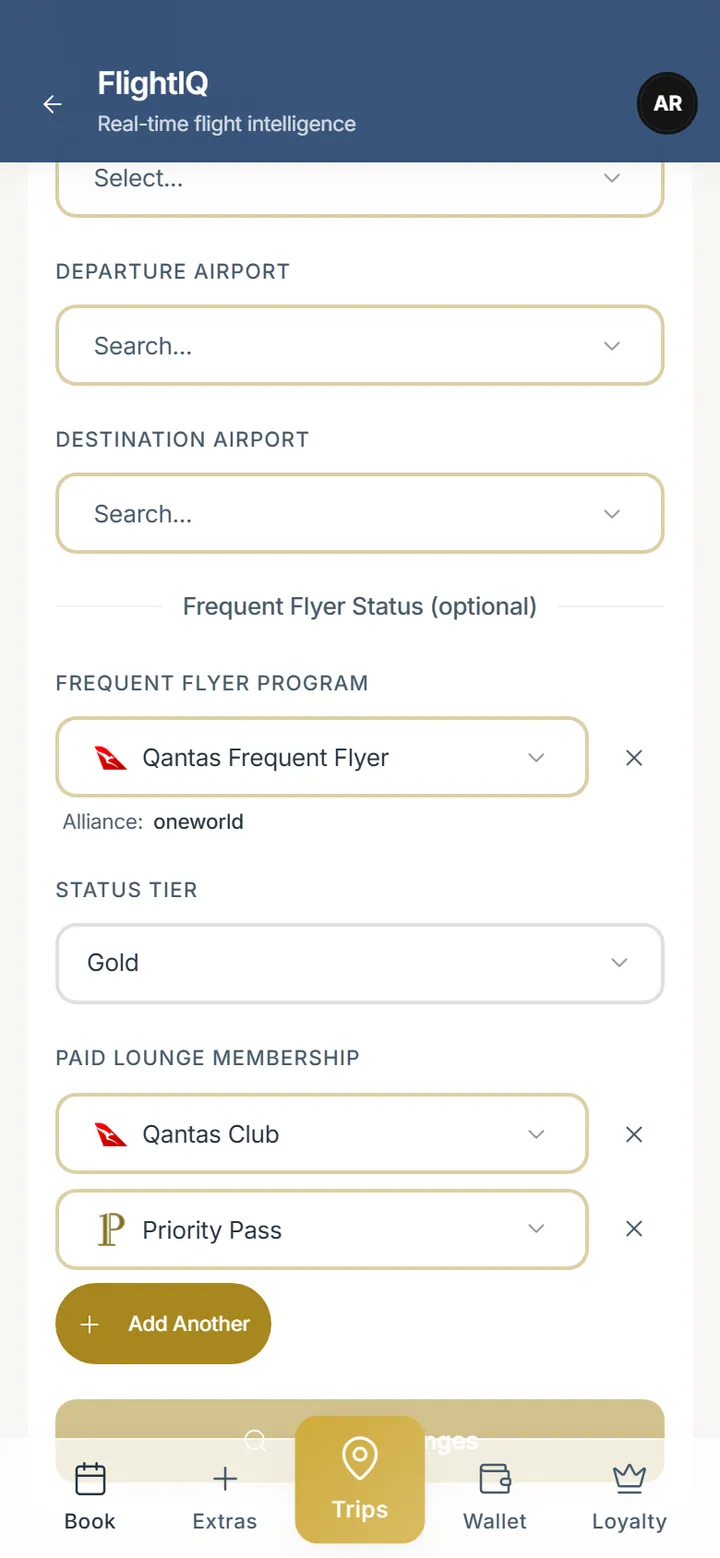
Task: Open the Priority Pass membership dropdown
Action: pyautogui.click(x=322, y=1229)
